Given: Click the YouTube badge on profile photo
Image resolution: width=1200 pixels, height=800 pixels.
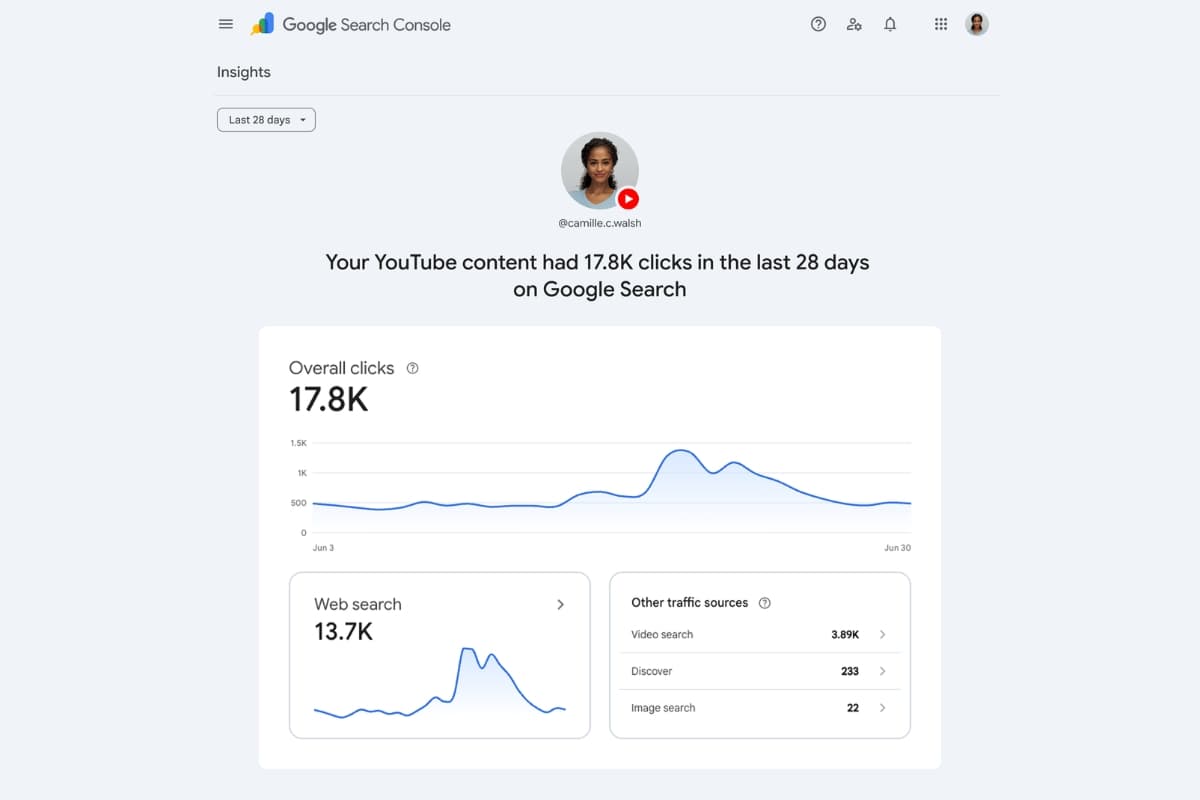Looking at the screenshot, I should (x=628, y=198).
